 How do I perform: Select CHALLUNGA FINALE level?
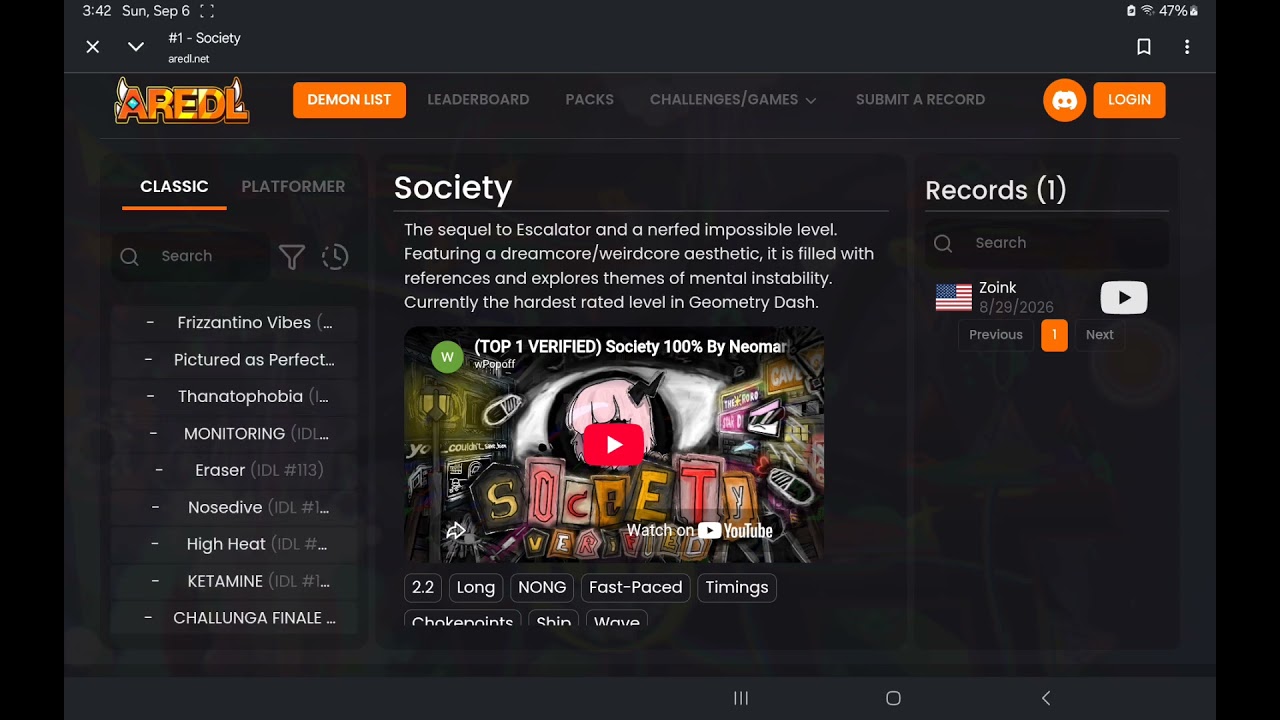point(235,618)
